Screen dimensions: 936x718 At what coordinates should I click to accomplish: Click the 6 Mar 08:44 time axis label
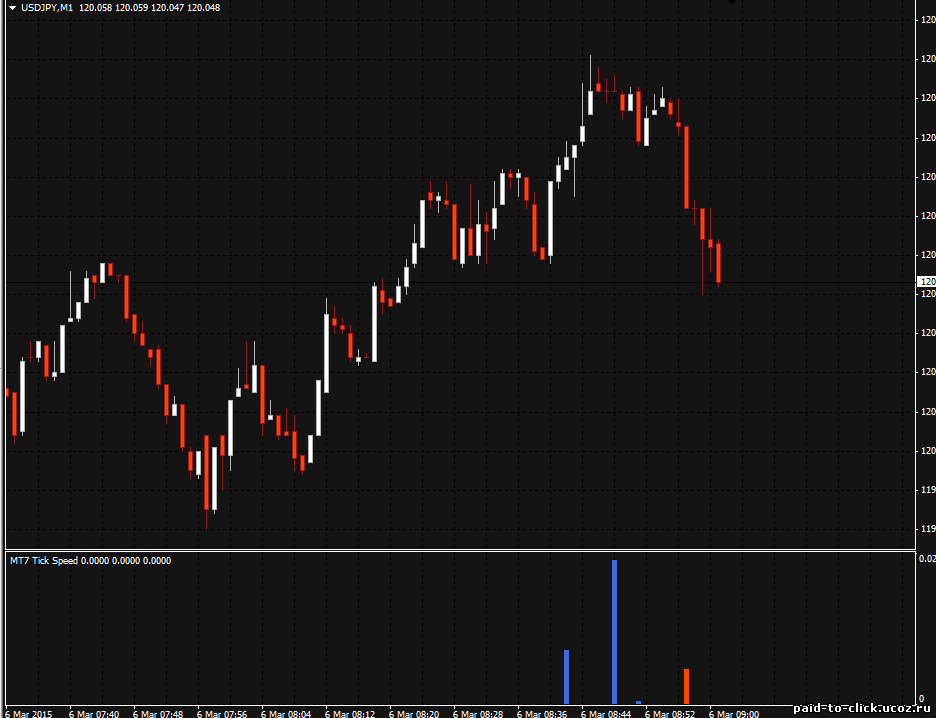606,713
